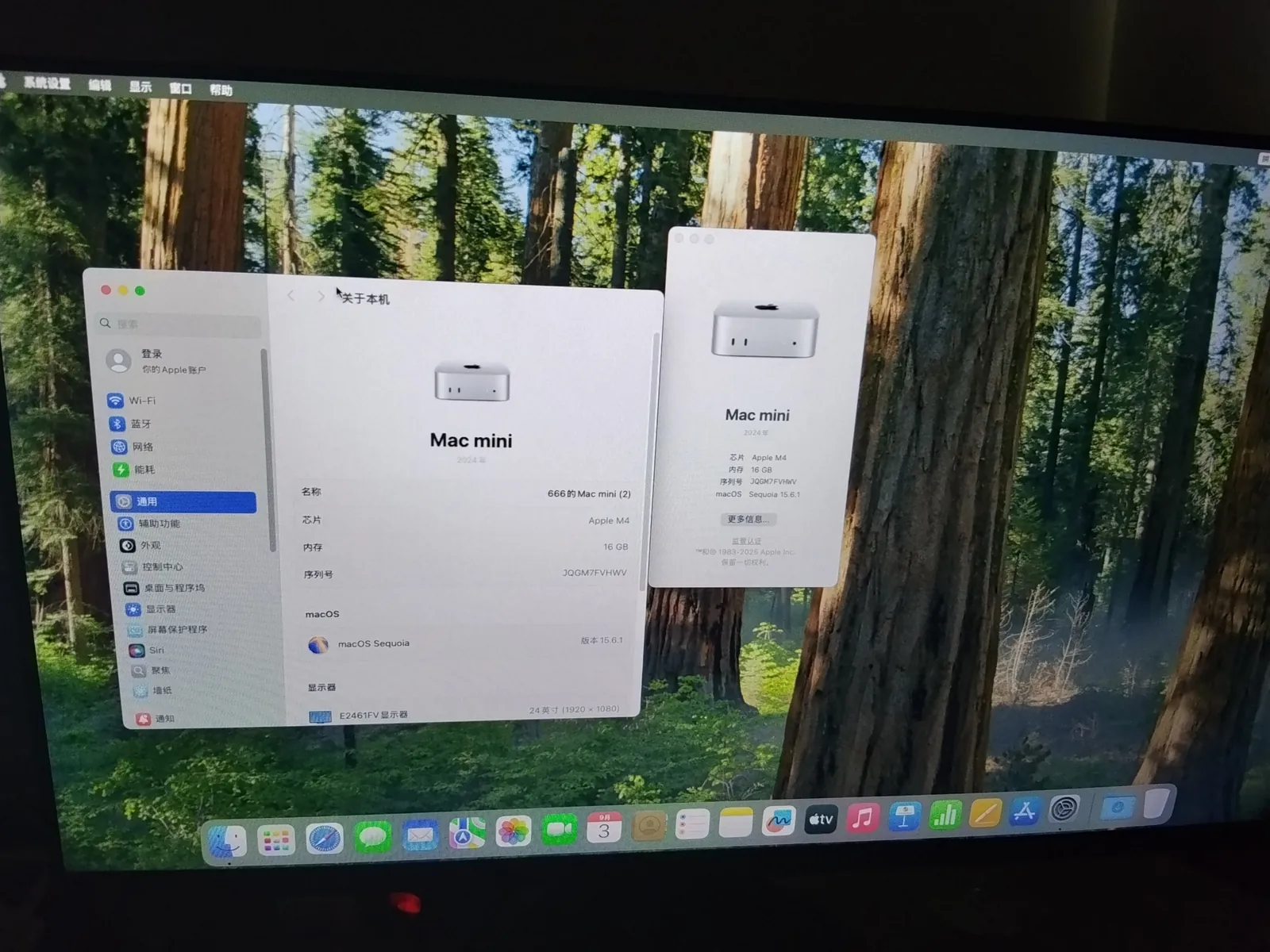Click the serial number JQGM7FVHWV in settings

click(x=595, y=573)
